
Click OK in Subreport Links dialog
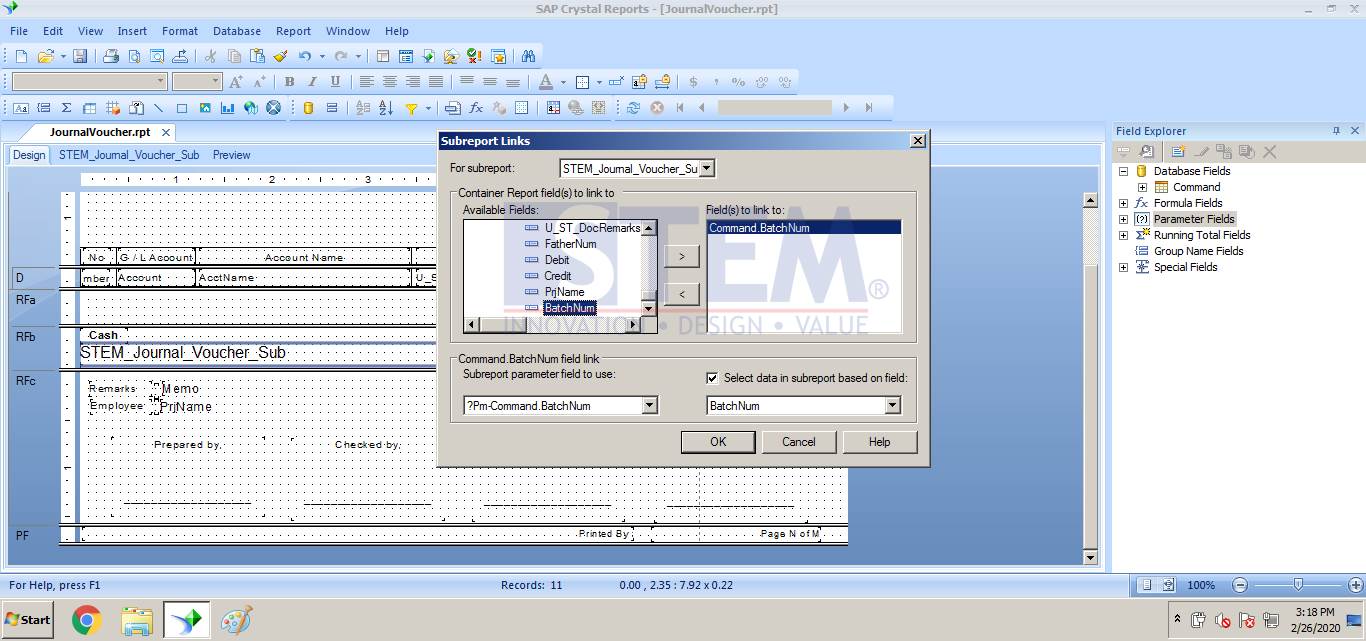(x=718, y=442)
